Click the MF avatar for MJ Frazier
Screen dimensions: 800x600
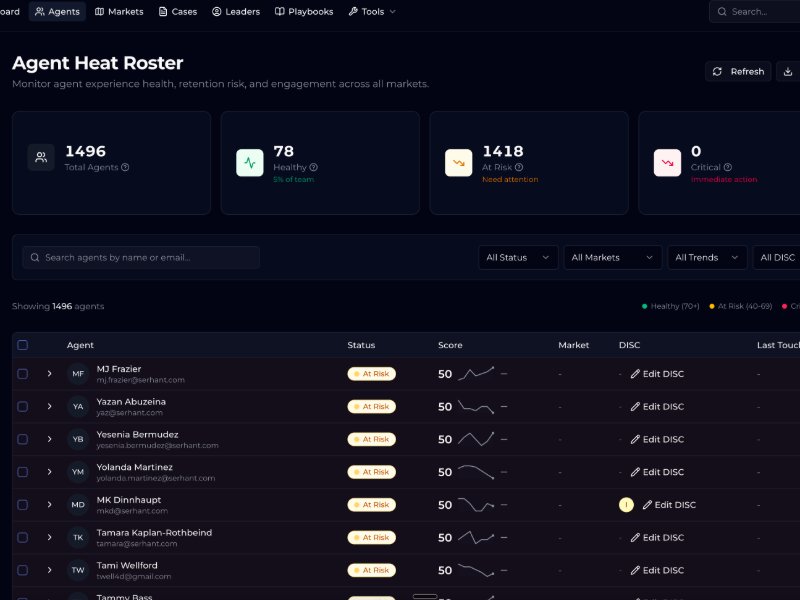point(78,374)
